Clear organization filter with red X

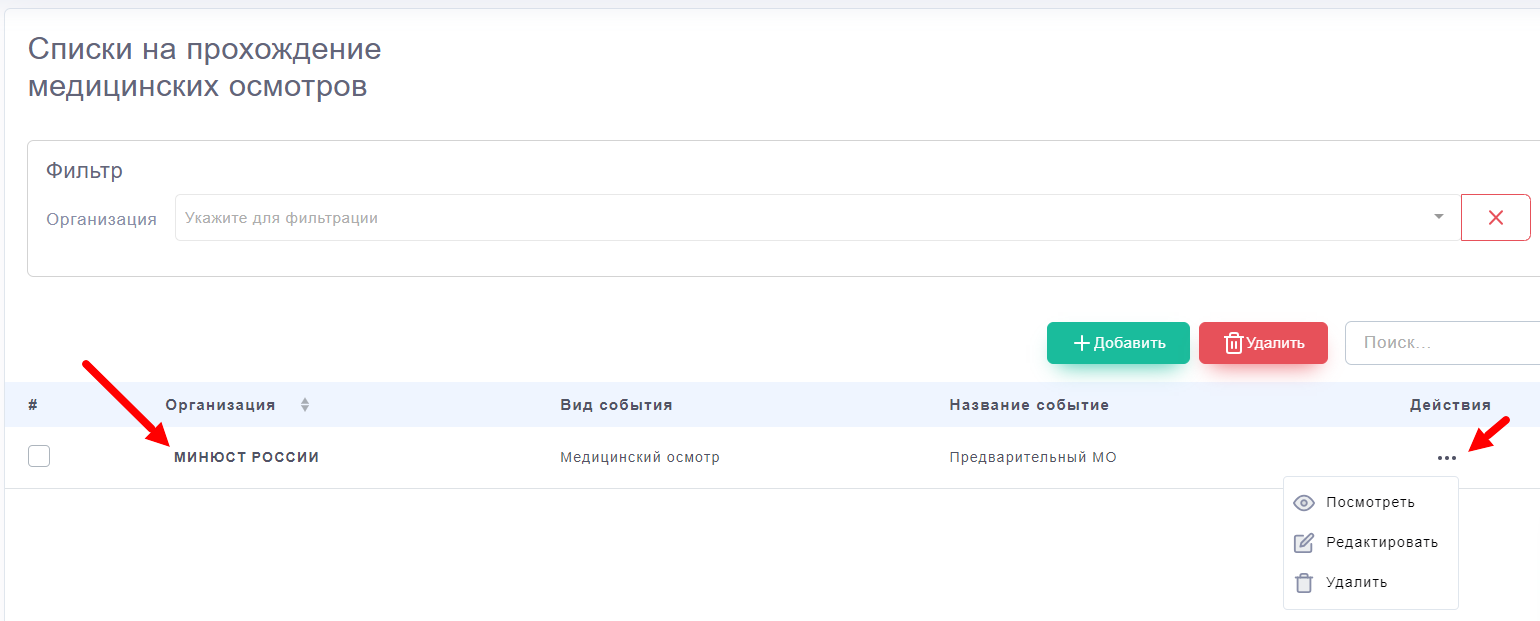[1495, 218]
